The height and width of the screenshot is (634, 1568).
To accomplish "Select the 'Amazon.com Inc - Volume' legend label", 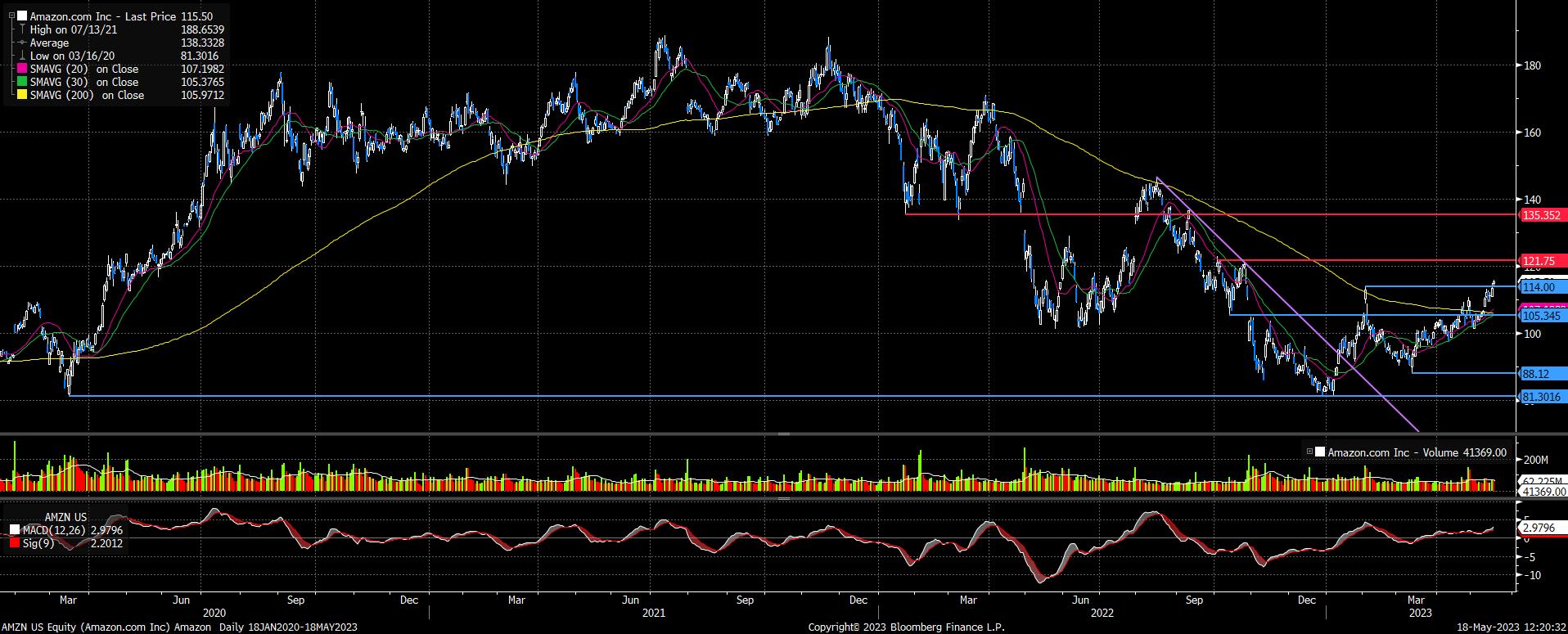I will click(x=1393, y=452).
